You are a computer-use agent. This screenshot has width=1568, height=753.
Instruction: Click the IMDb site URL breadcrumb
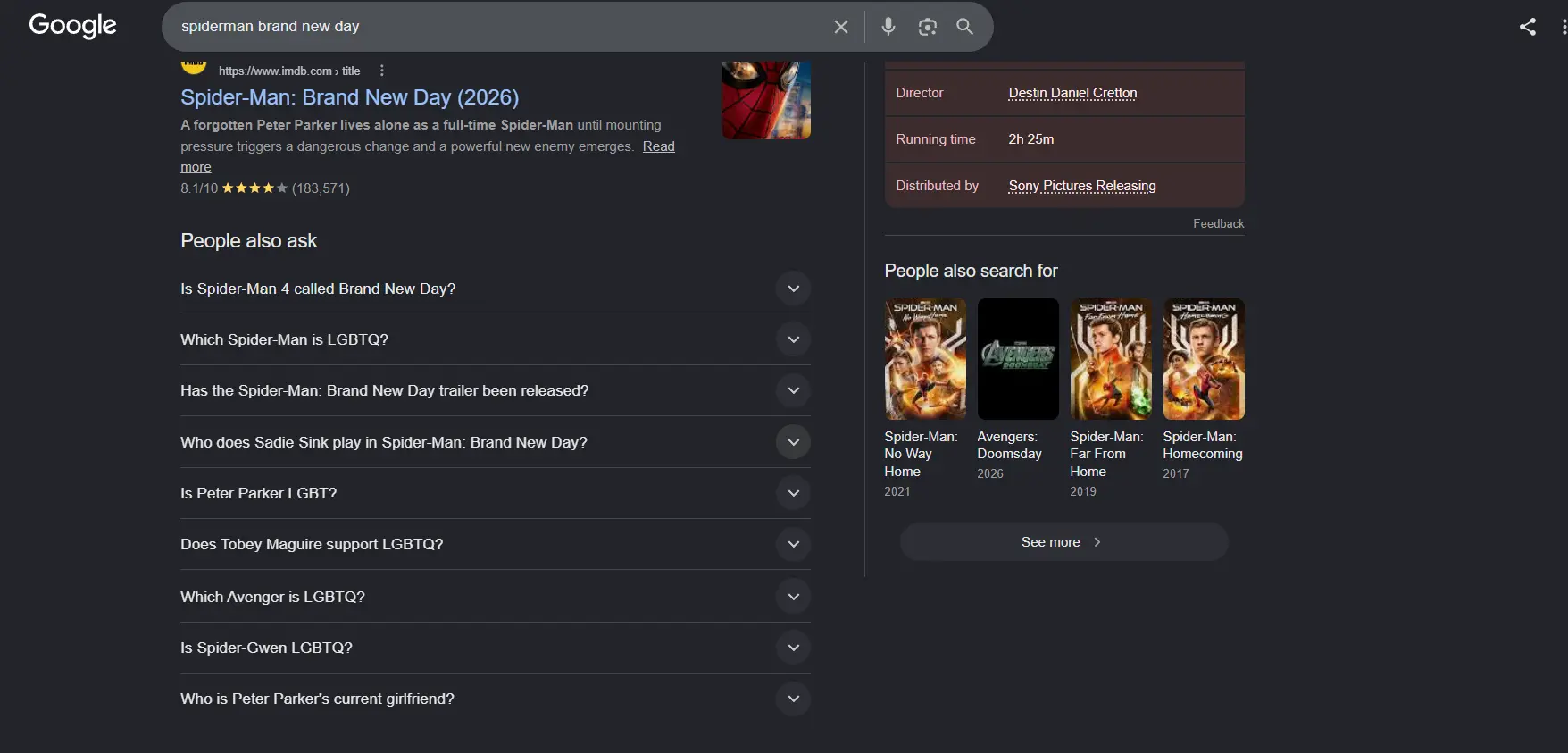(x=289, y=71)
